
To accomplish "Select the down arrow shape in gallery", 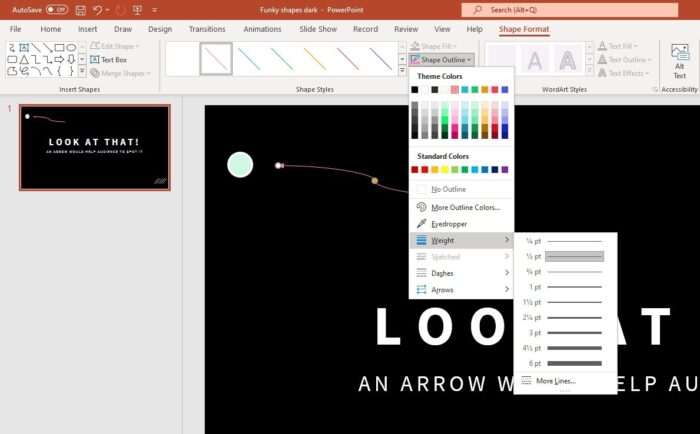I will pos(71,59).
